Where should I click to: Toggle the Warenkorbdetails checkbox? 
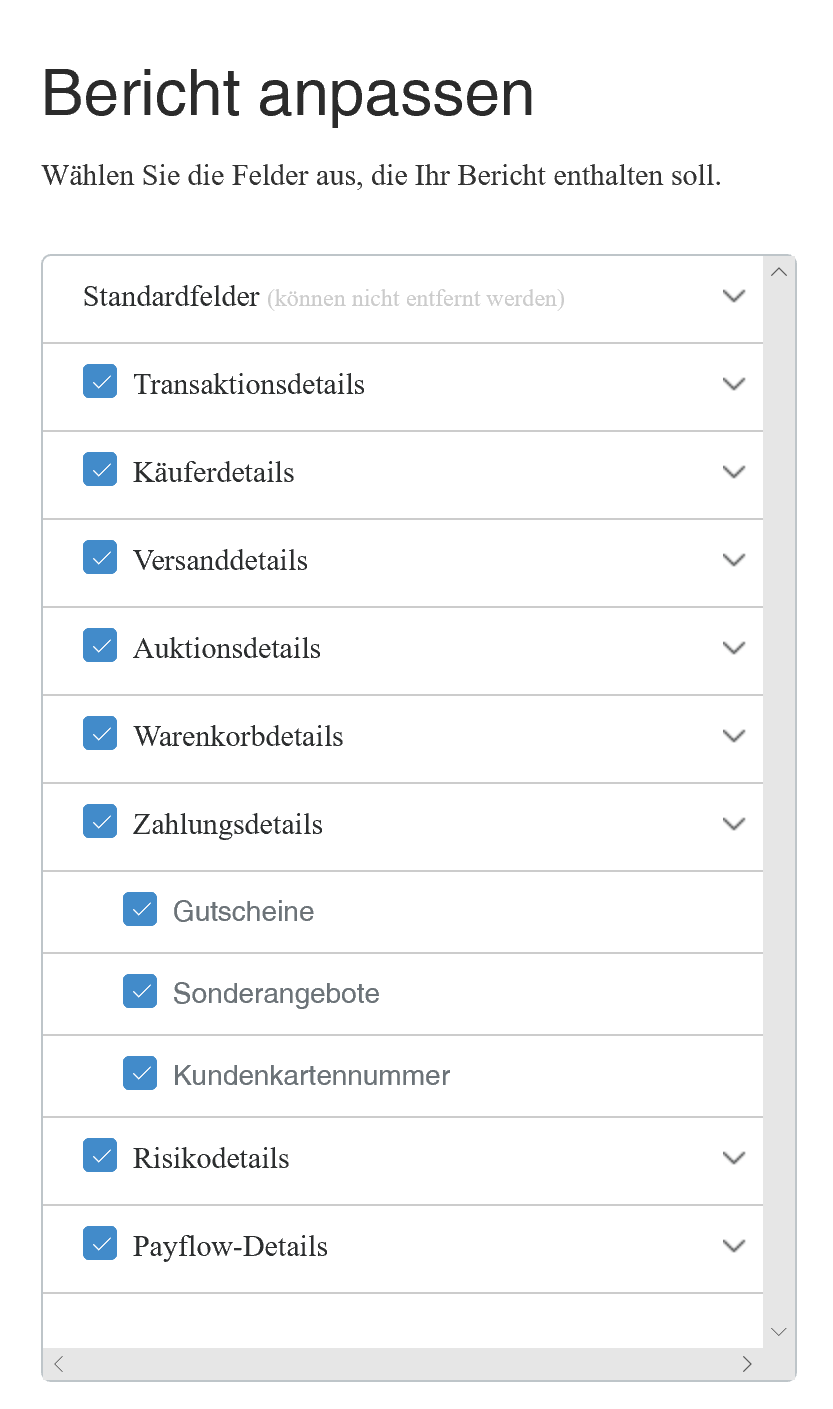coord(100,734)
